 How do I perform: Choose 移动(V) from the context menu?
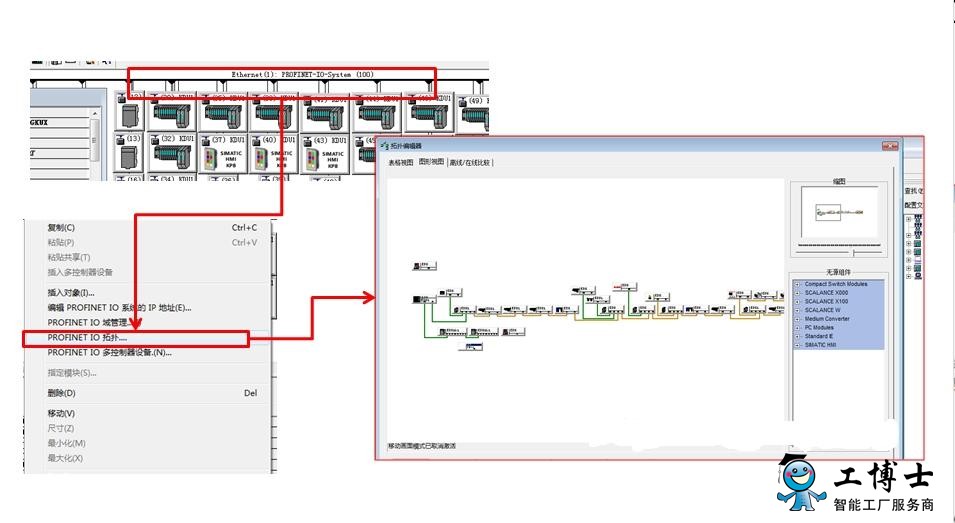coord(61,413)
